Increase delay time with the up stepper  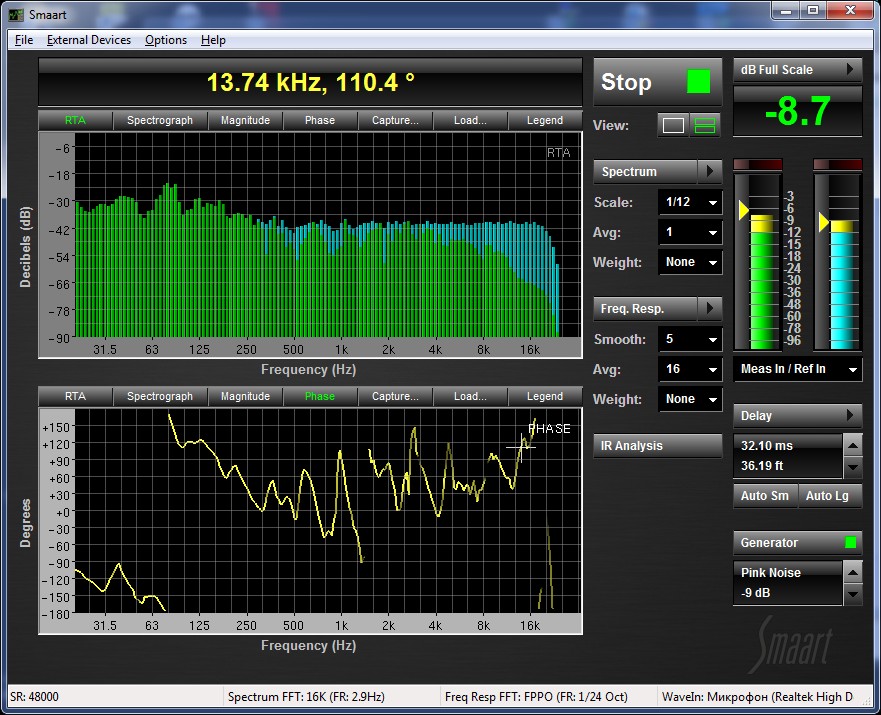(852, 445)
